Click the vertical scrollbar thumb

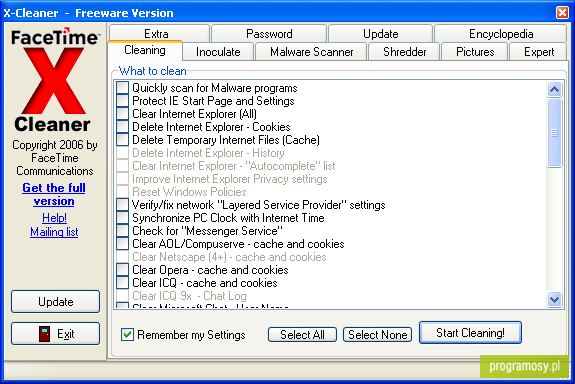pyautogui.click(x=554, y=133)
